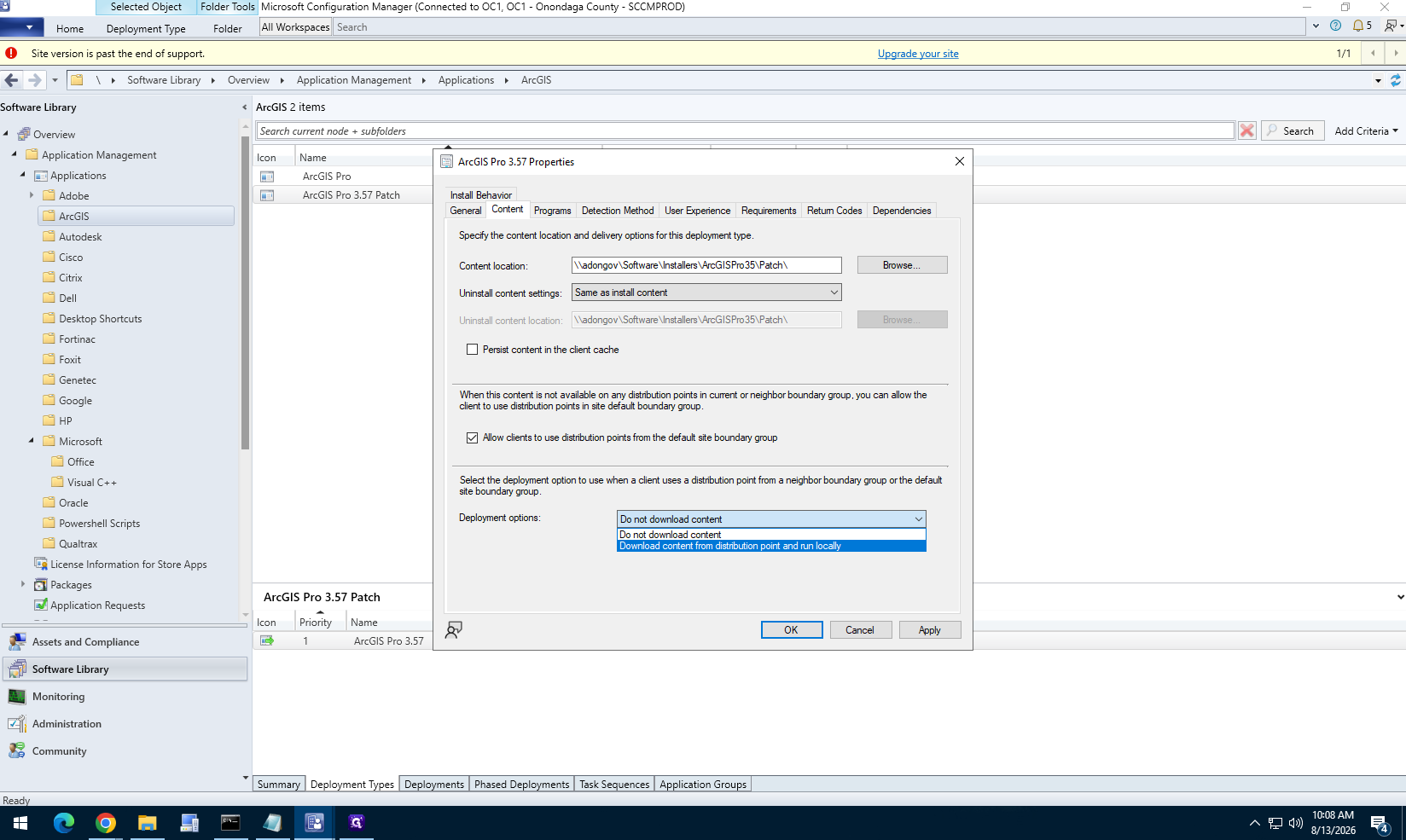Open the help question mark icon
Viewport: 1406px width, 840px height.
1335,26
